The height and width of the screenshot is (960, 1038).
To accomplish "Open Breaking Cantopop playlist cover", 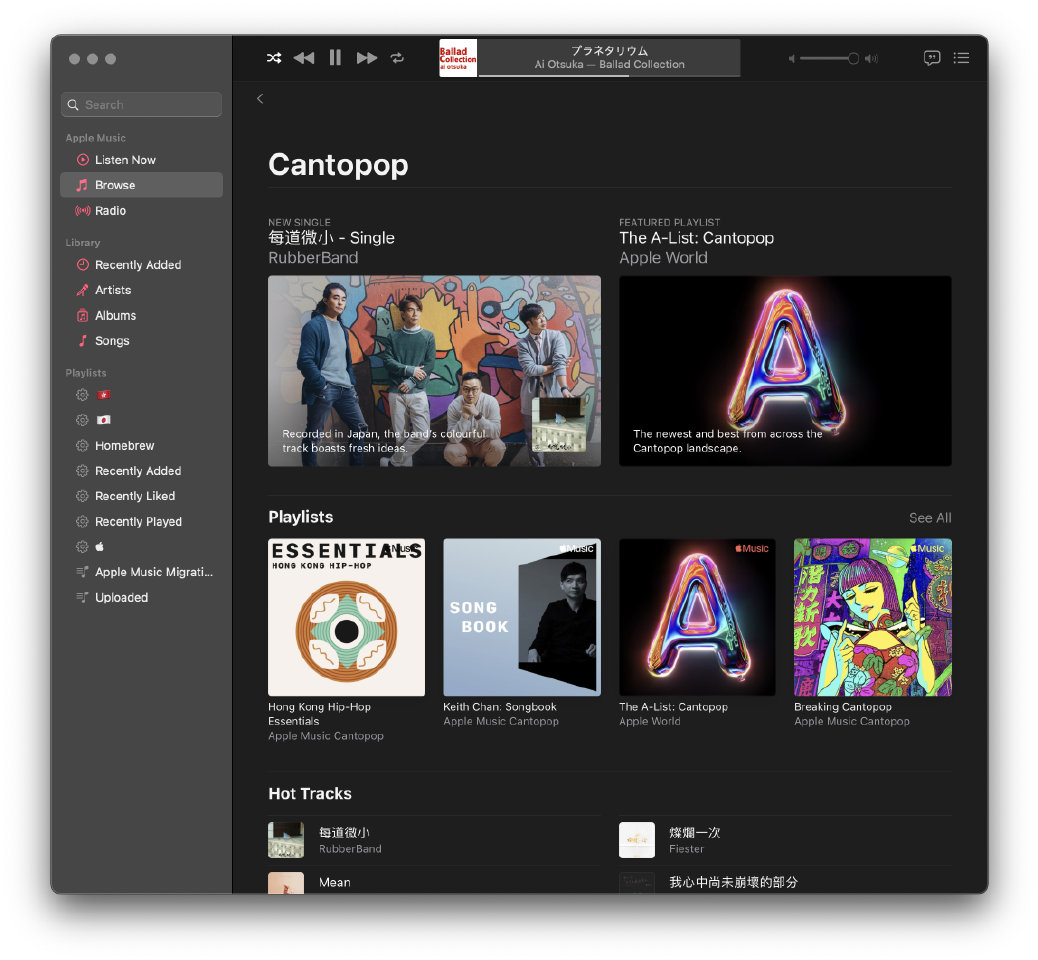I will pyautogui.click(x=872, y=617).
